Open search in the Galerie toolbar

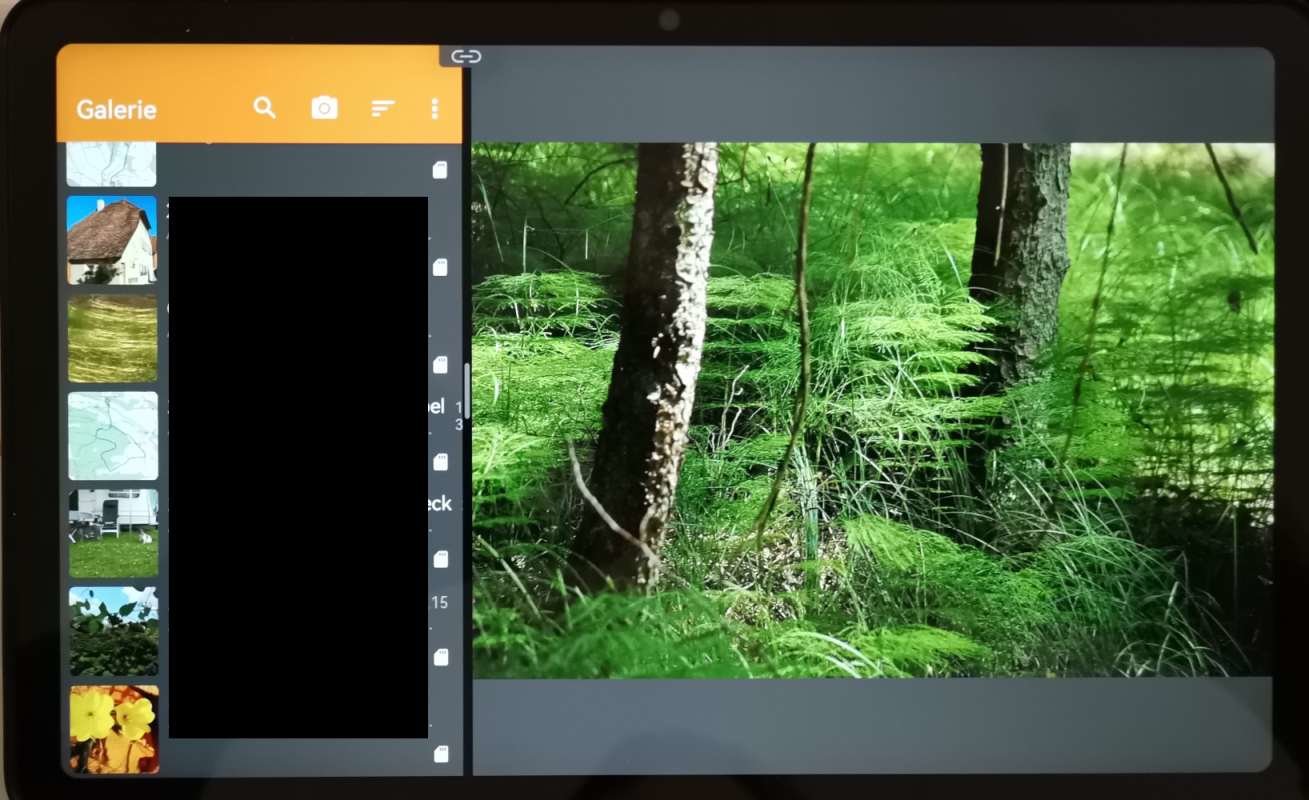pyautogui.click(x=264, y=108)
